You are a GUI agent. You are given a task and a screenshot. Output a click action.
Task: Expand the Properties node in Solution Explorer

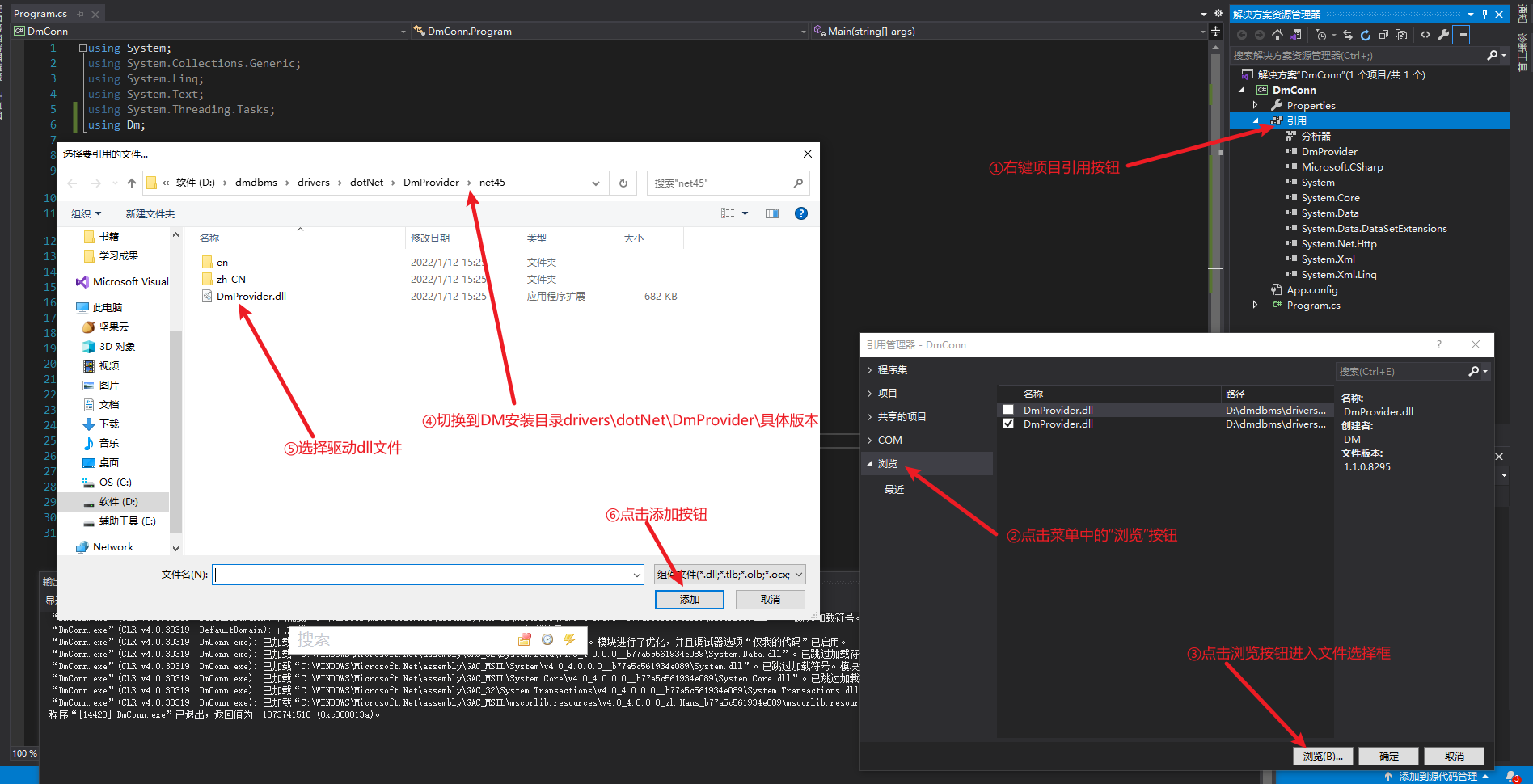pyautogui.click(x=1255, y=105)
